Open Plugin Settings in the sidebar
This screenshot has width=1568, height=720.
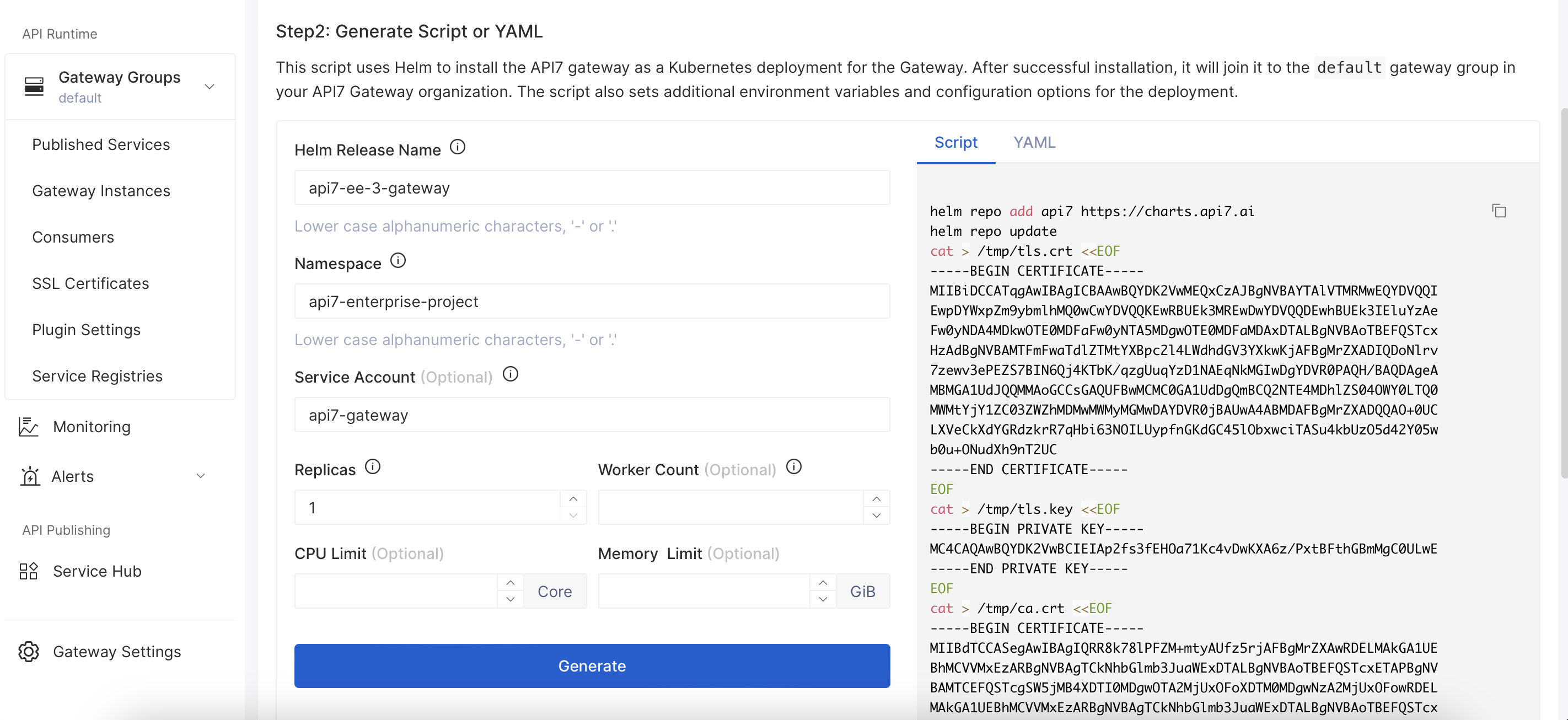pos(87,329)
